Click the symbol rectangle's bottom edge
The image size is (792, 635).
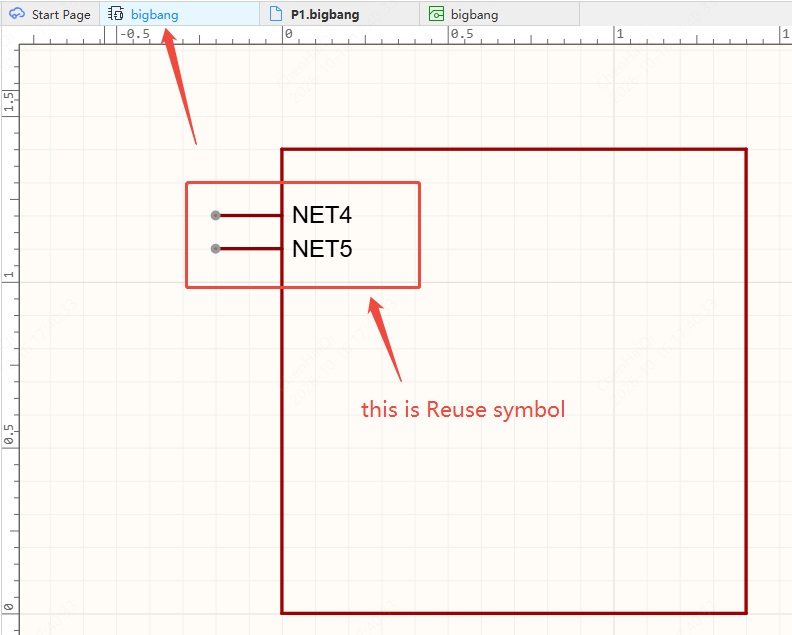coord(514,613)
